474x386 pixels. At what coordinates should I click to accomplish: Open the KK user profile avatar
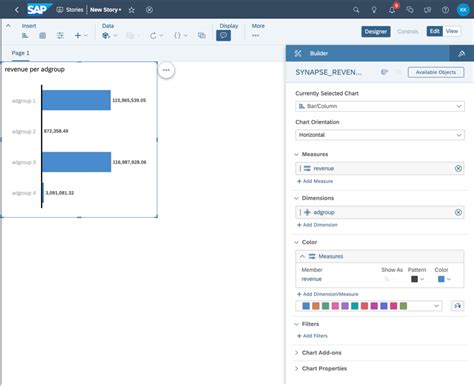tap(463, 10)
